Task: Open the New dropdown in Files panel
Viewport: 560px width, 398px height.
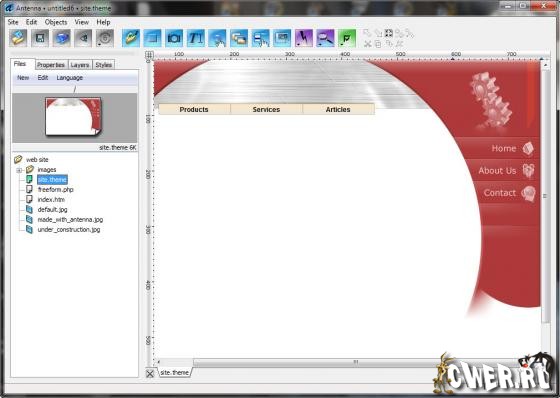Action: (23, 78)
